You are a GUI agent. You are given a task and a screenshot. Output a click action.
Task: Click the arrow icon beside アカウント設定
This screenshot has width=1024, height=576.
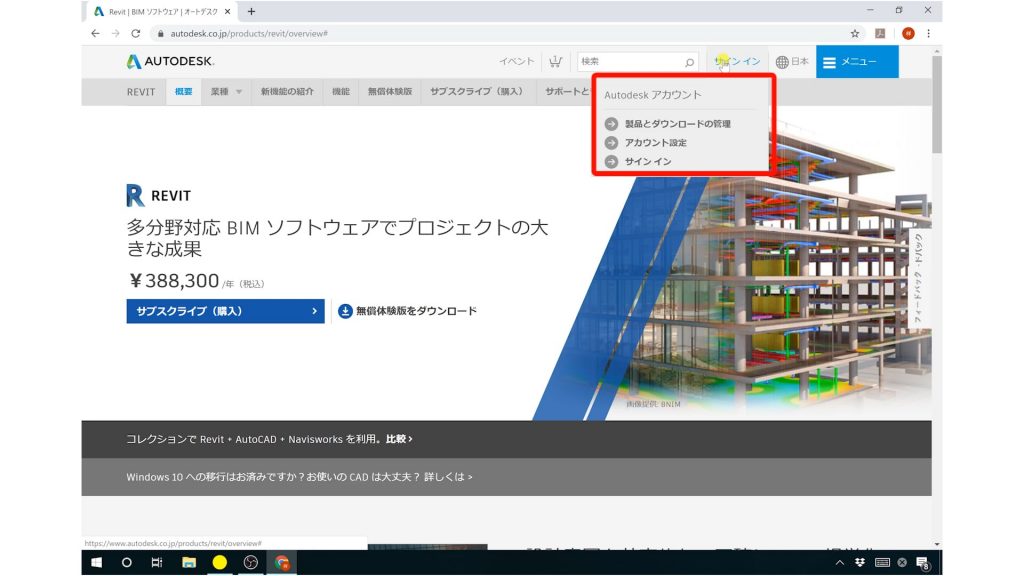pos(611,142)
